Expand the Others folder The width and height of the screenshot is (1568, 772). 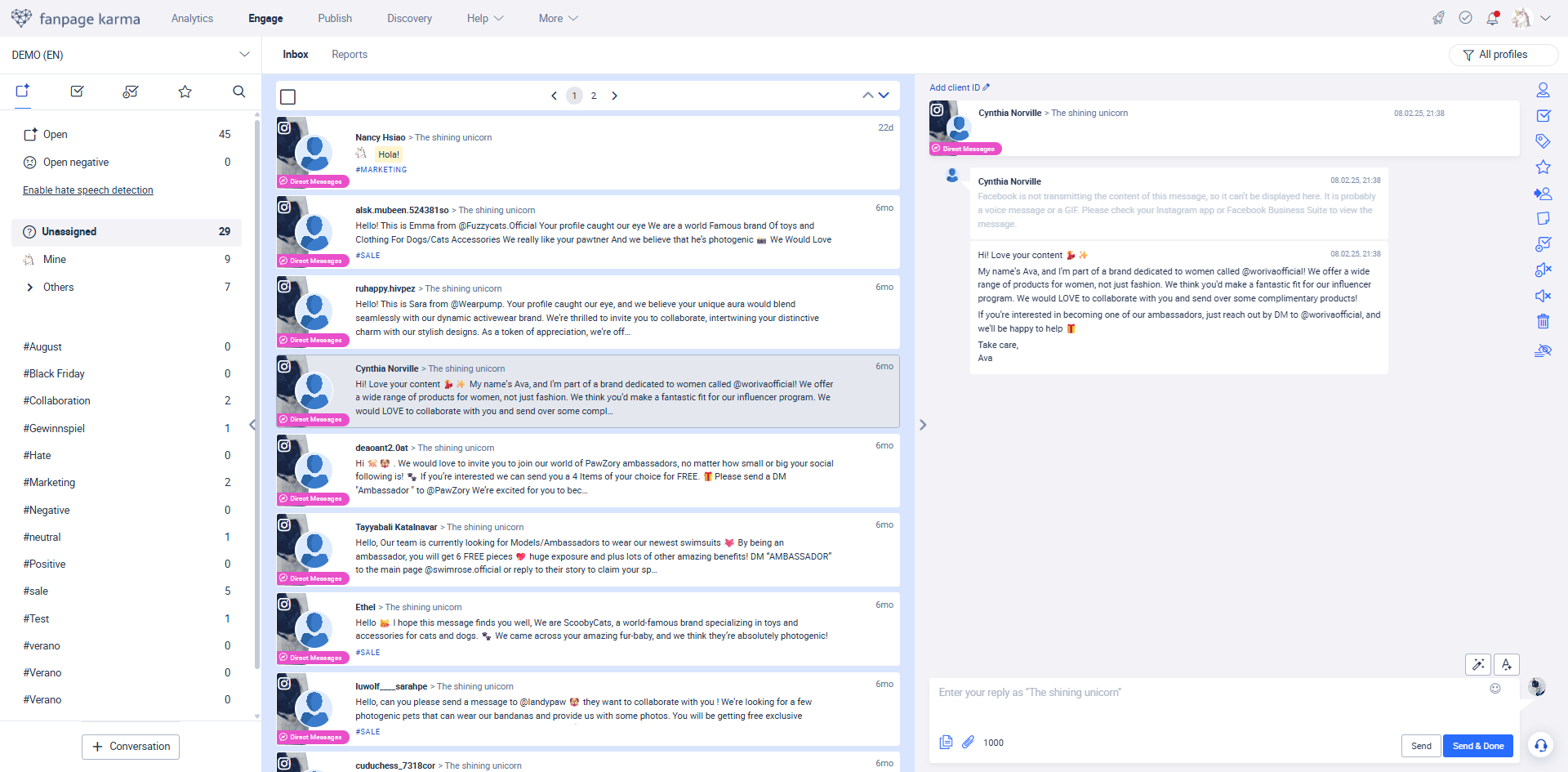coord(30,287)
